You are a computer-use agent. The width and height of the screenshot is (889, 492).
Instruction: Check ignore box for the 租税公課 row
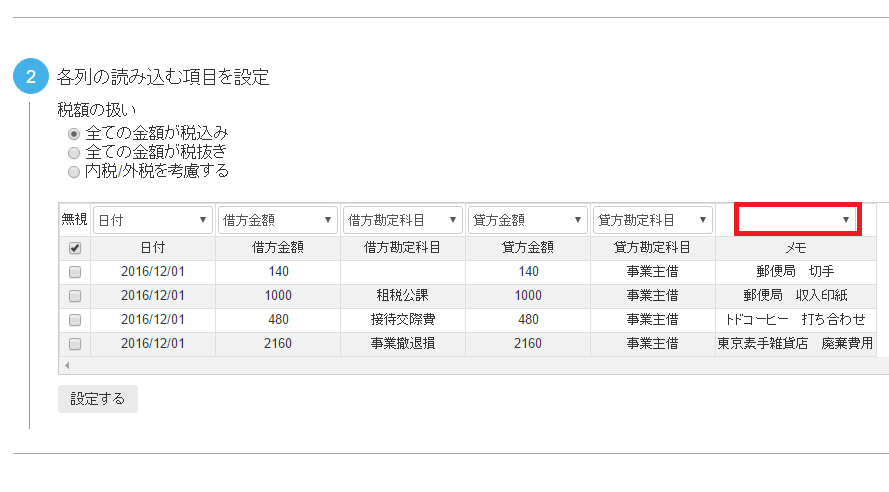[x=75, y=296]
